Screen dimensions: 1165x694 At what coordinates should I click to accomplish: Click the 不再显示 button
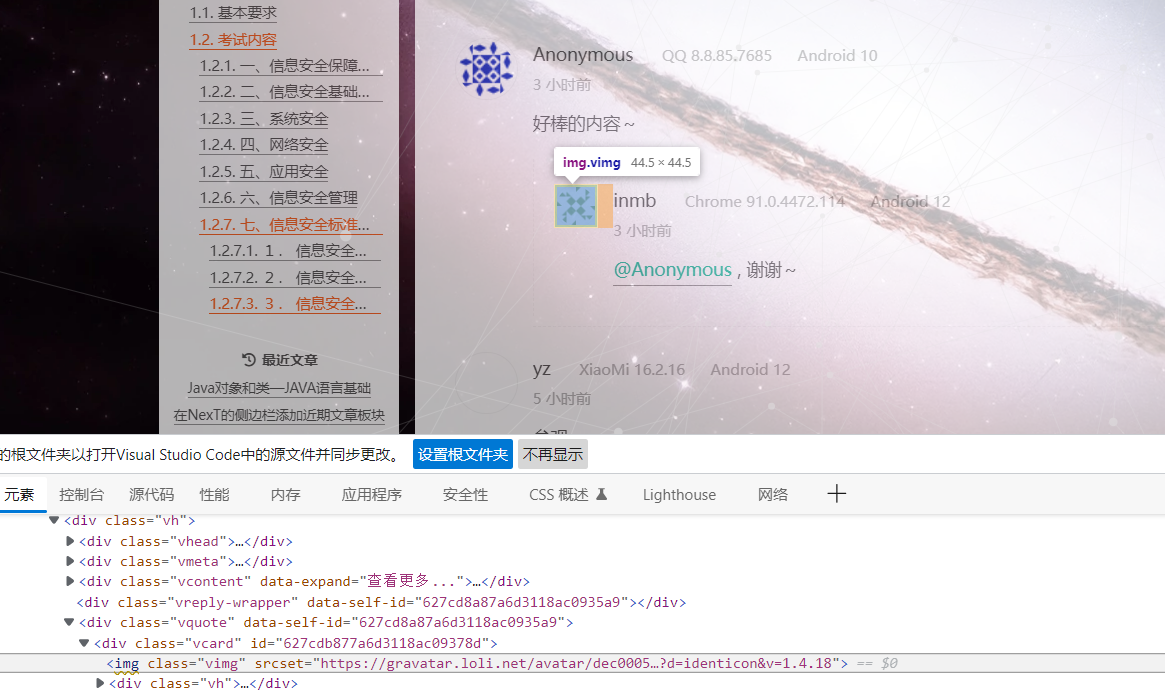click(x=552, y=453)
